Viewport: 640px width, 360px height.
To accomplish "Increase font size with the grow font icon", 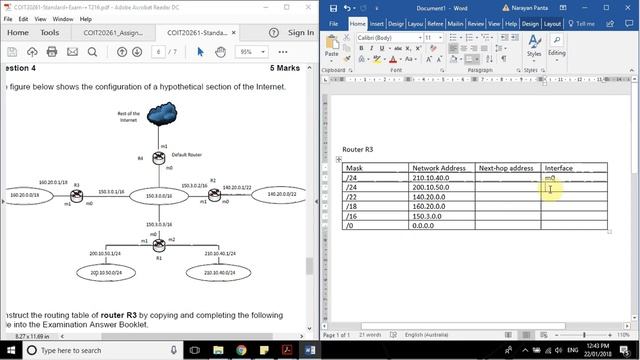I will (429, 59).
